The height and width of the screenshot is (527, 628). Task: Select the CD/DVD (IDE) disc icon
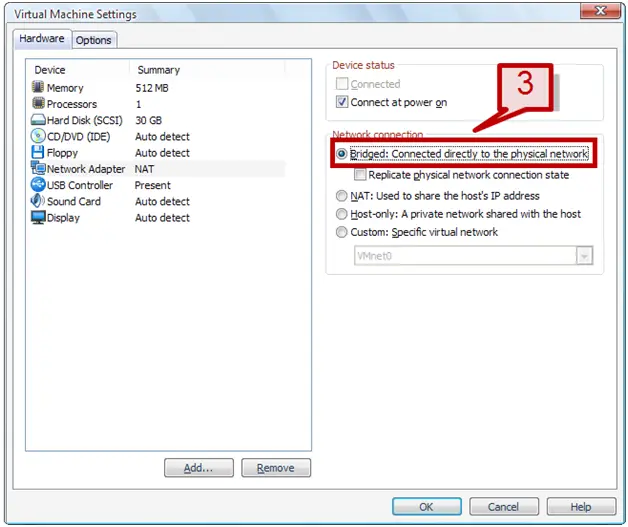pos(38,136)
